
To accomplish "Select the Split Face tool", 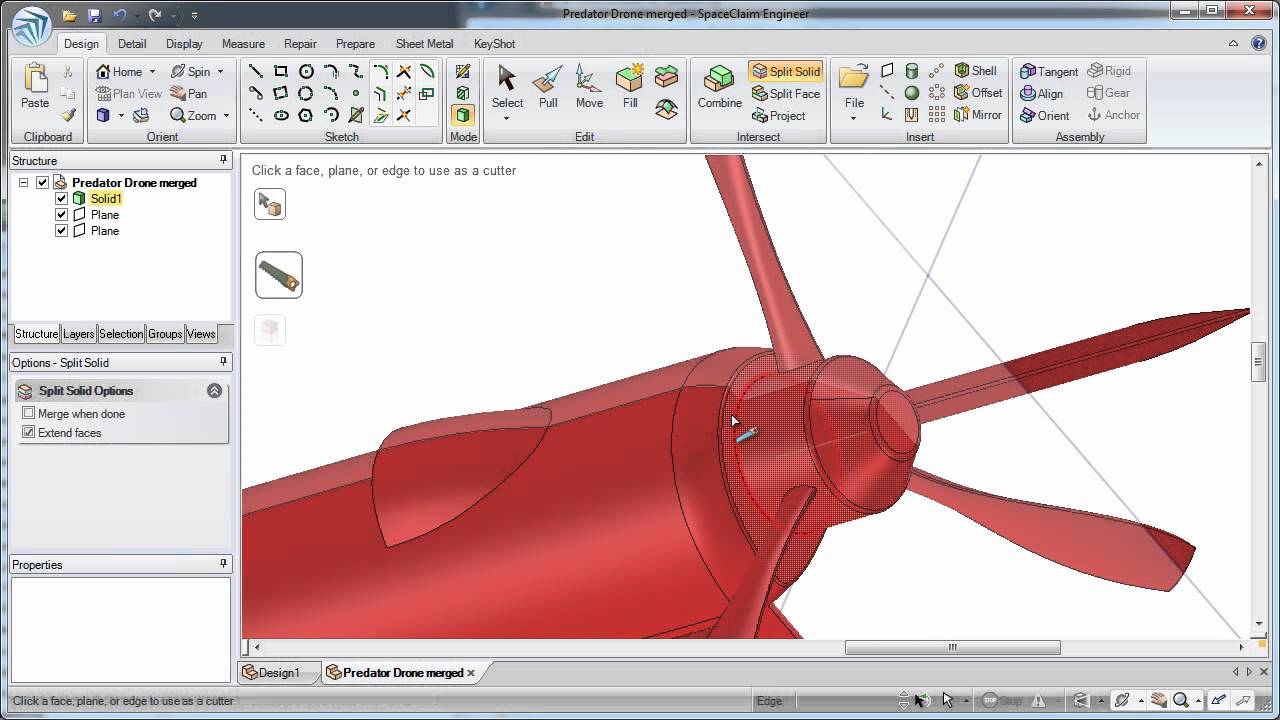I will [785, 94].
